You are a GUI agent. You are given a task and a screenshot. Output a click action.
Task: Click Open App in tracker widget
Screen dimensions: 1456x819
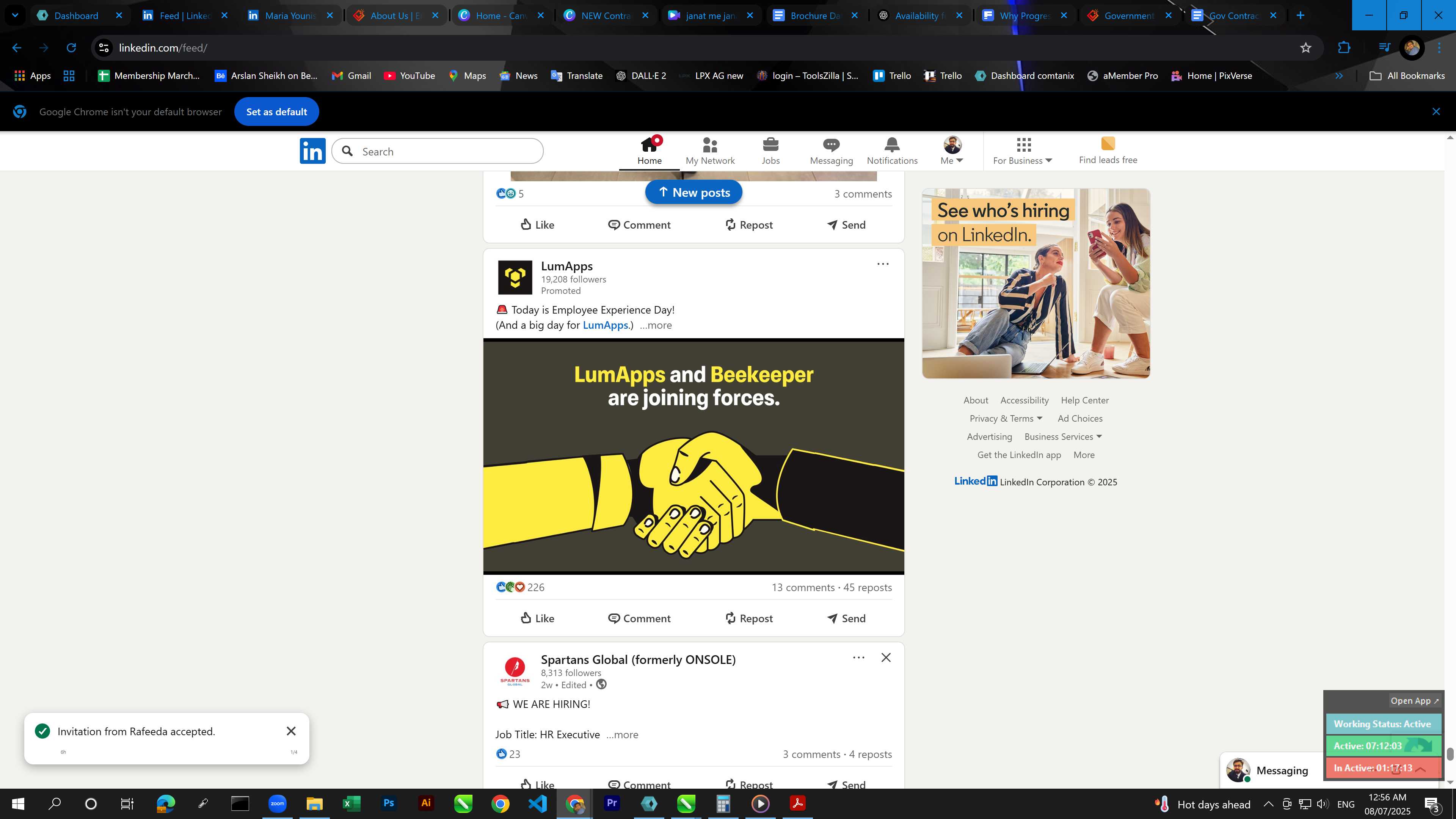1415,701
